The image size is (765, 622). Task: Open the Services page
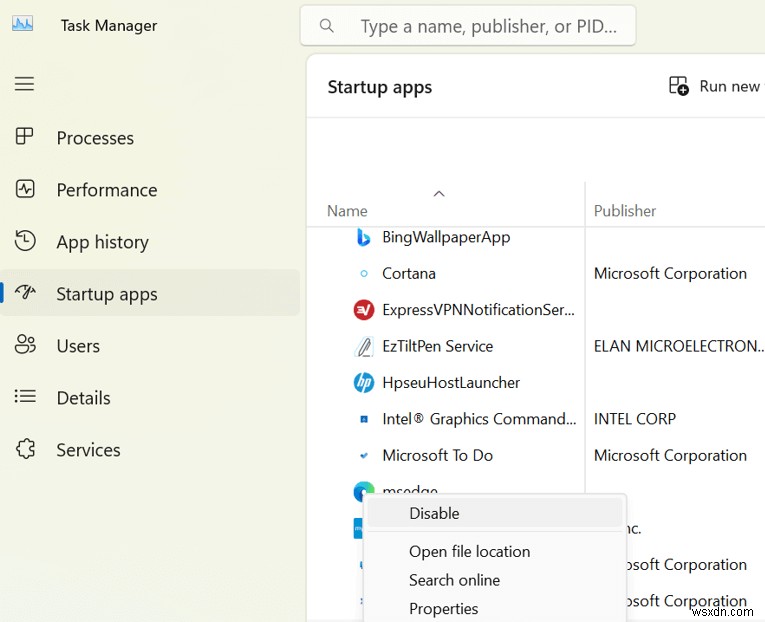click(150, 450)
